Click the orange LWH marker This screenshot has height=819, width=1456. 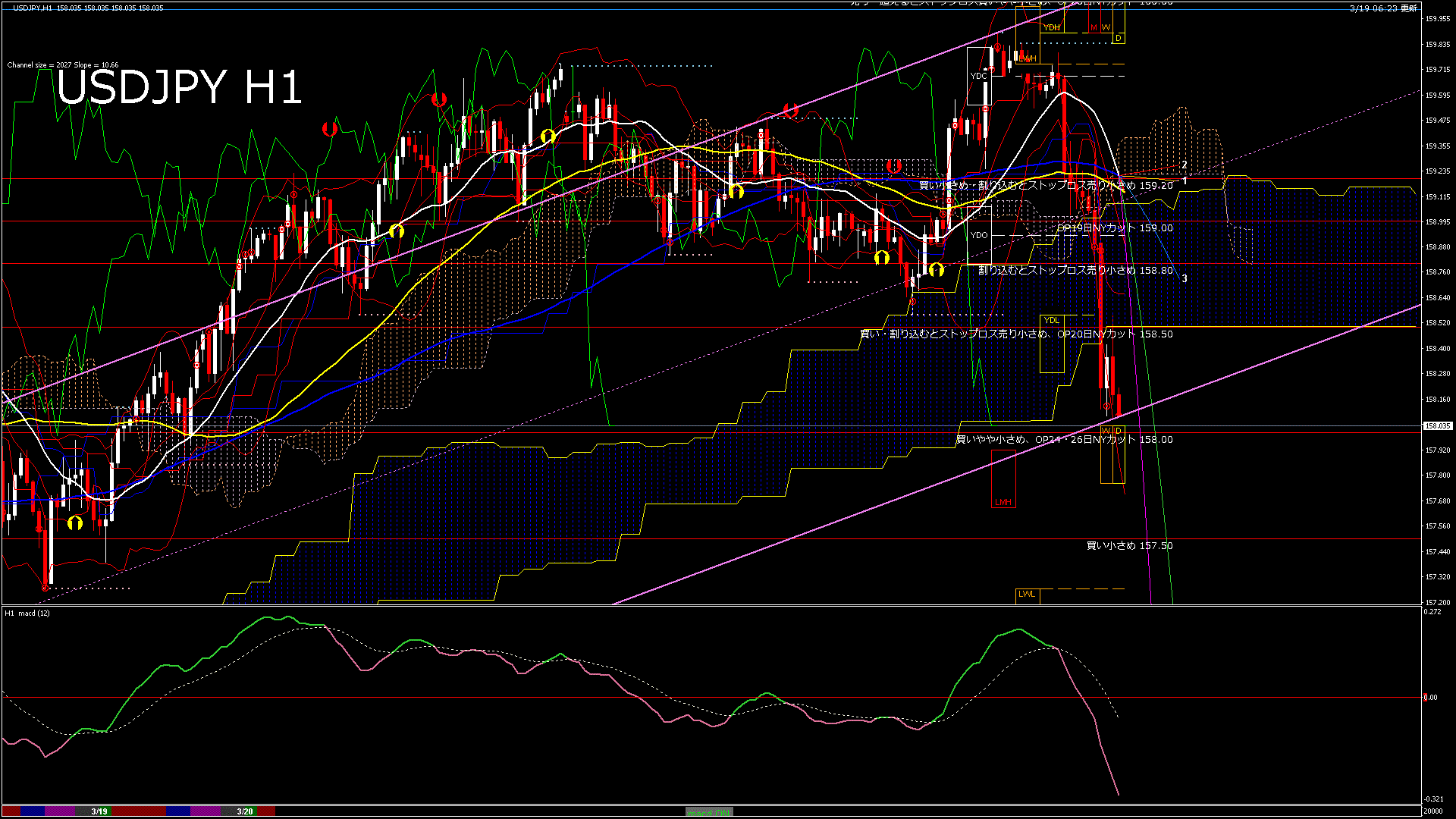[x=1028, y=58]
